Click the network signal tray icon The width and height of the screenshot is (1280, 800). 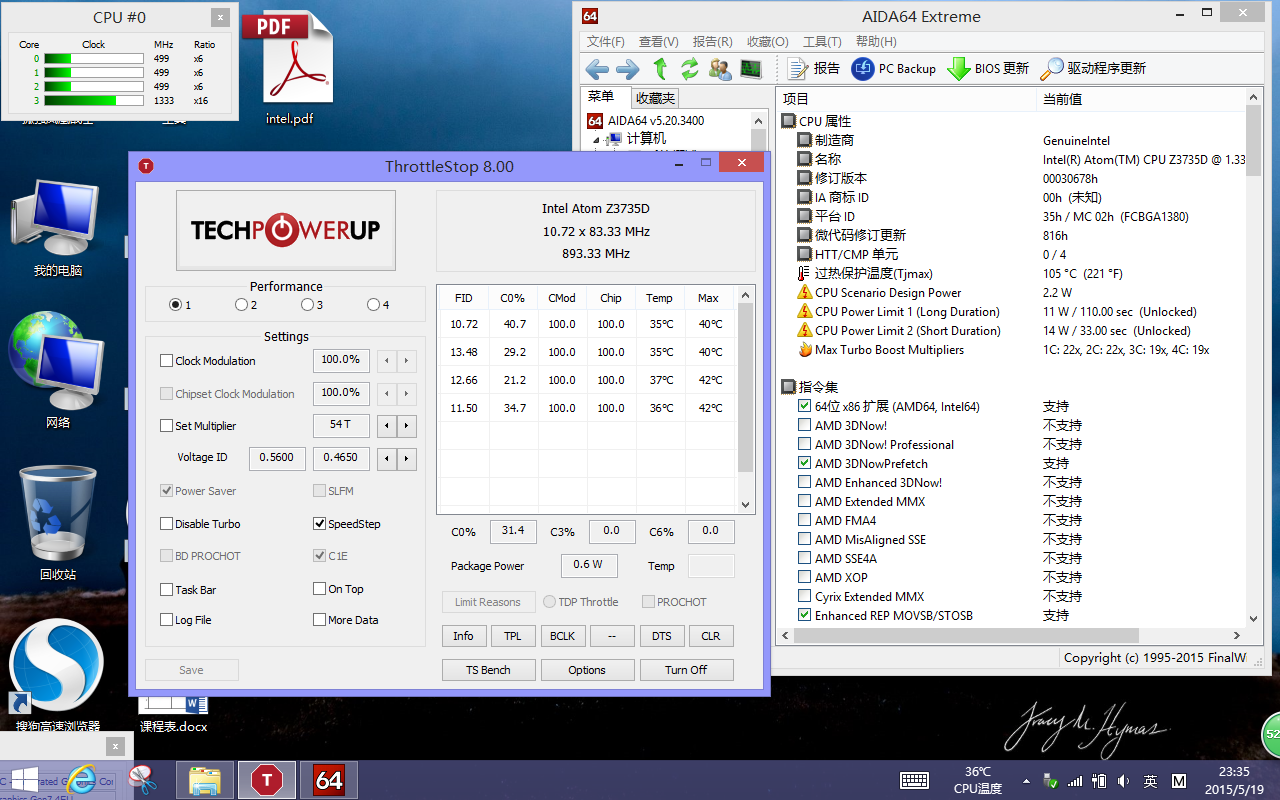tap(1075, 781)
